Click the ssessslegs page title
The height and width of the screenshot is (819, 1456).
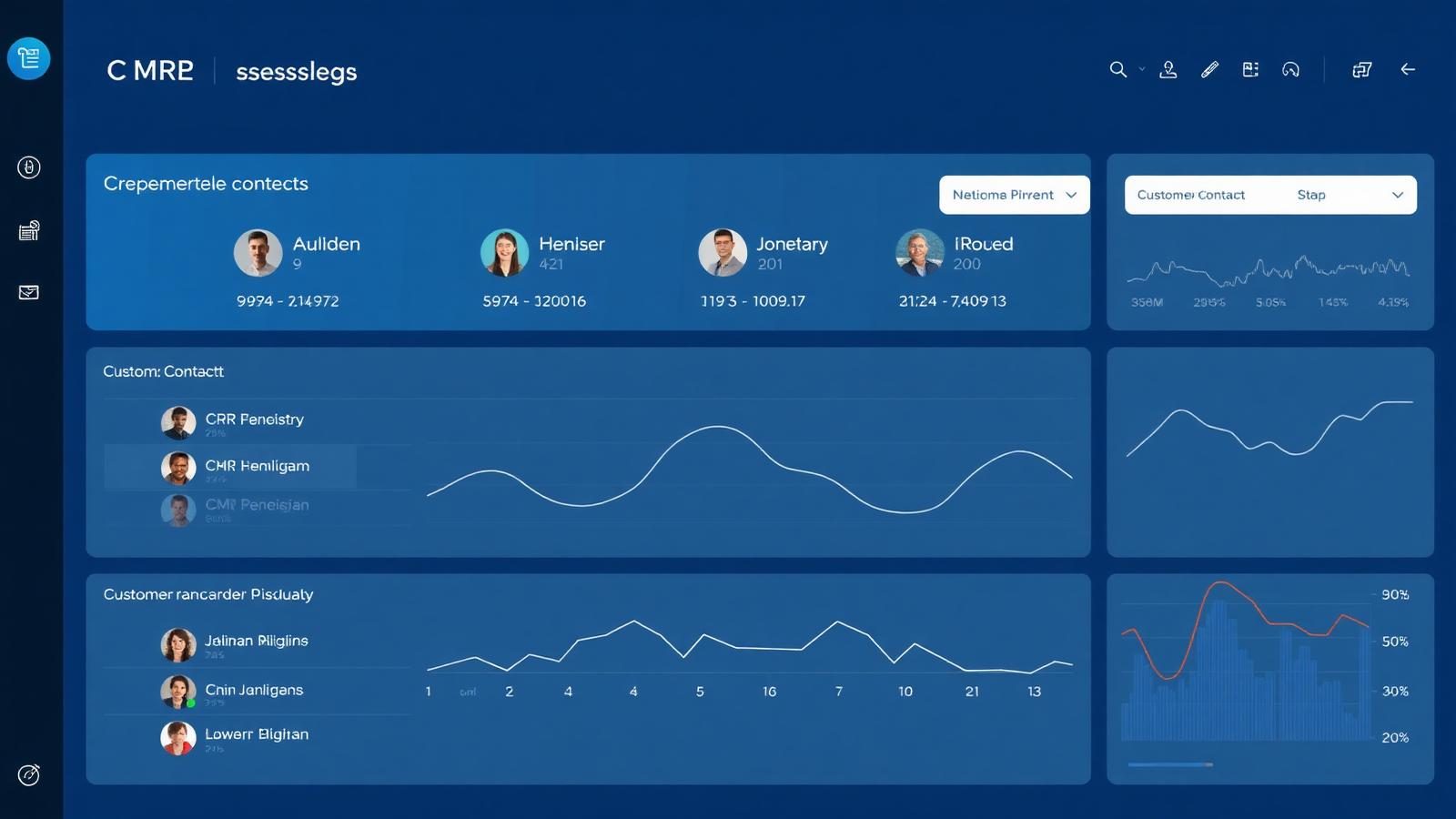(x=296, y=72)
